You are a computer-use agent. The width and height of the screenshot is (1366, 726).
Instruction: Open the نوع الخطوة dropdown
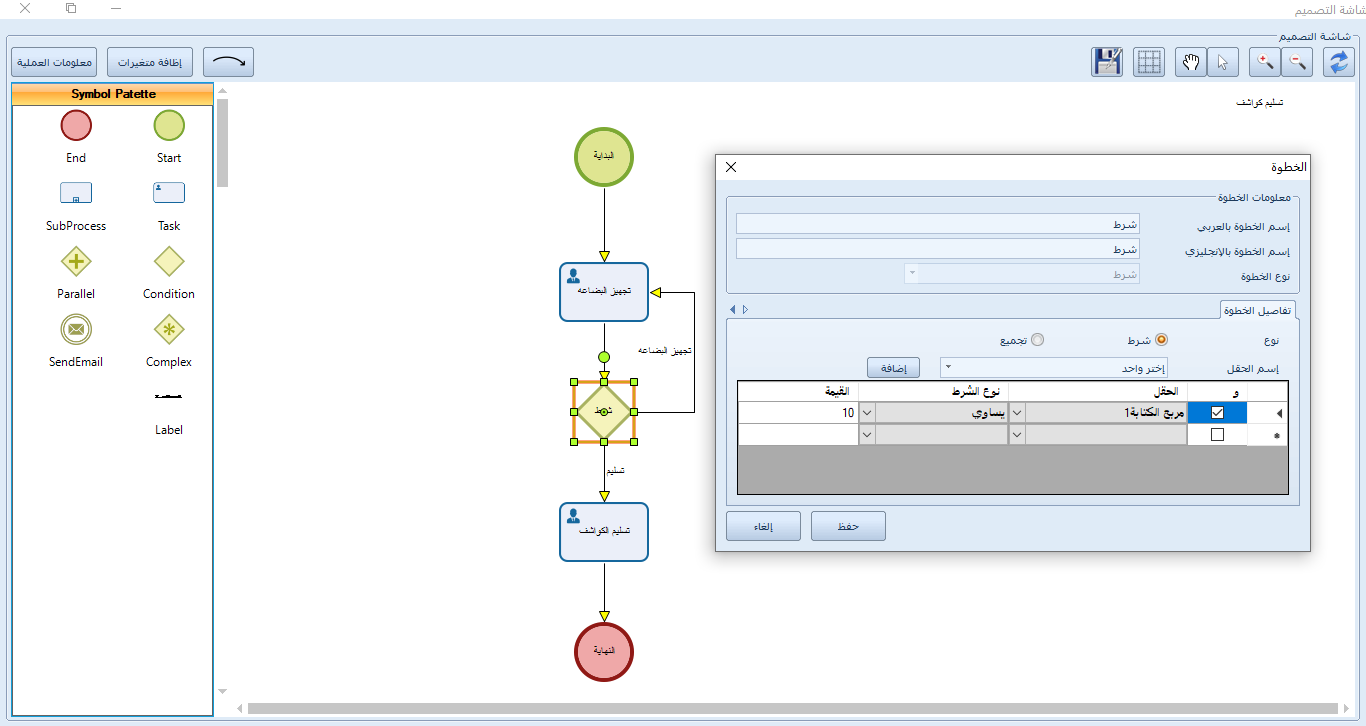pyautogui.click(x=910, y=273)
